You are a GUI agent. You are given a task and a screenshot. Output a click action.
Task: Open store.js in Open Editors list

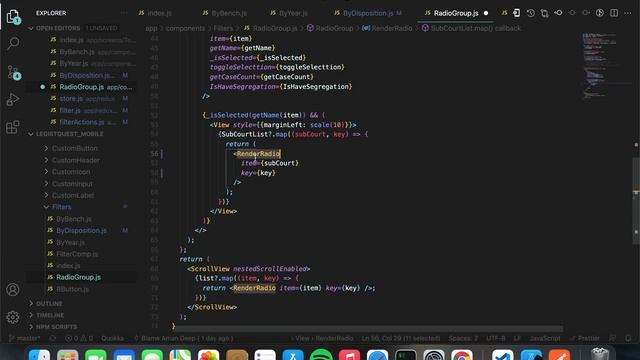(87, 99)
